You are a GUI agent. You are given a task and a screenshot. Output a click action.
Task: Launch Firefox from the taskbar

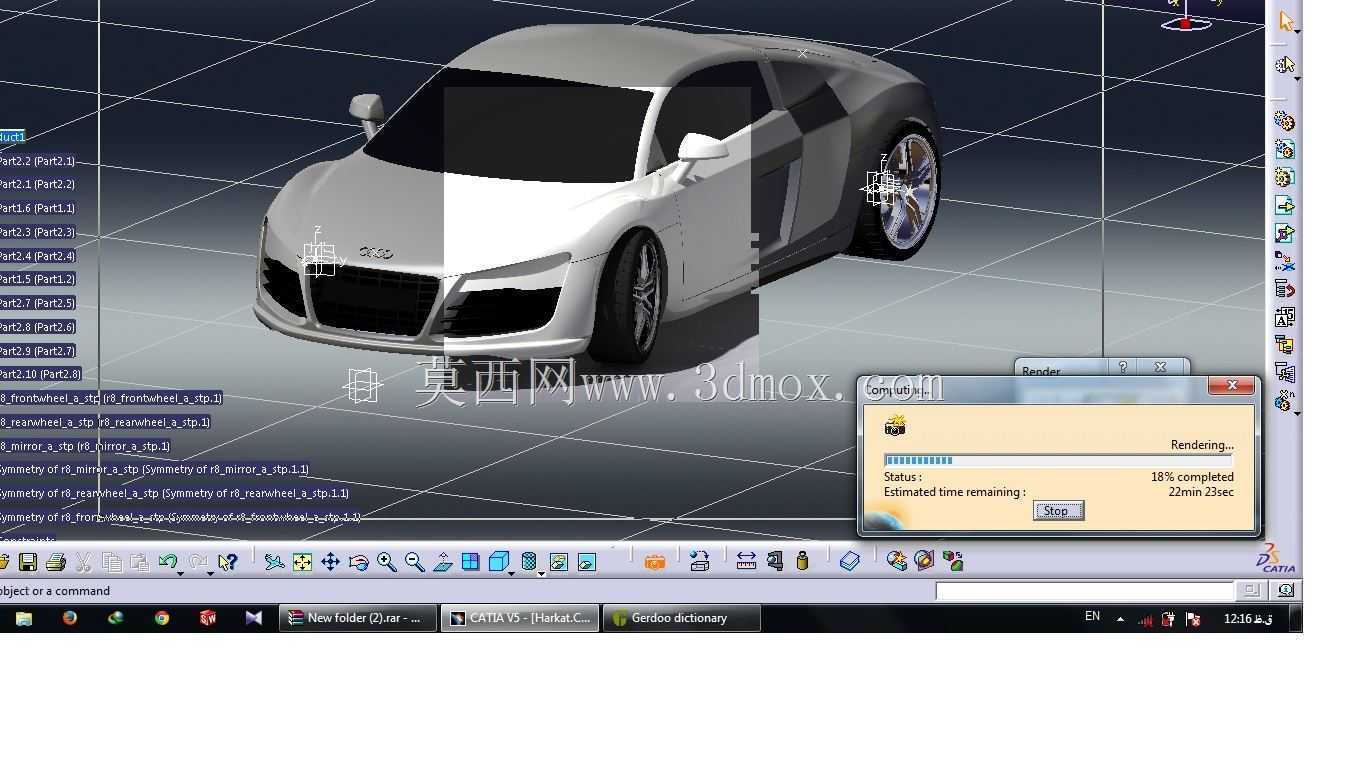[69, 618]
